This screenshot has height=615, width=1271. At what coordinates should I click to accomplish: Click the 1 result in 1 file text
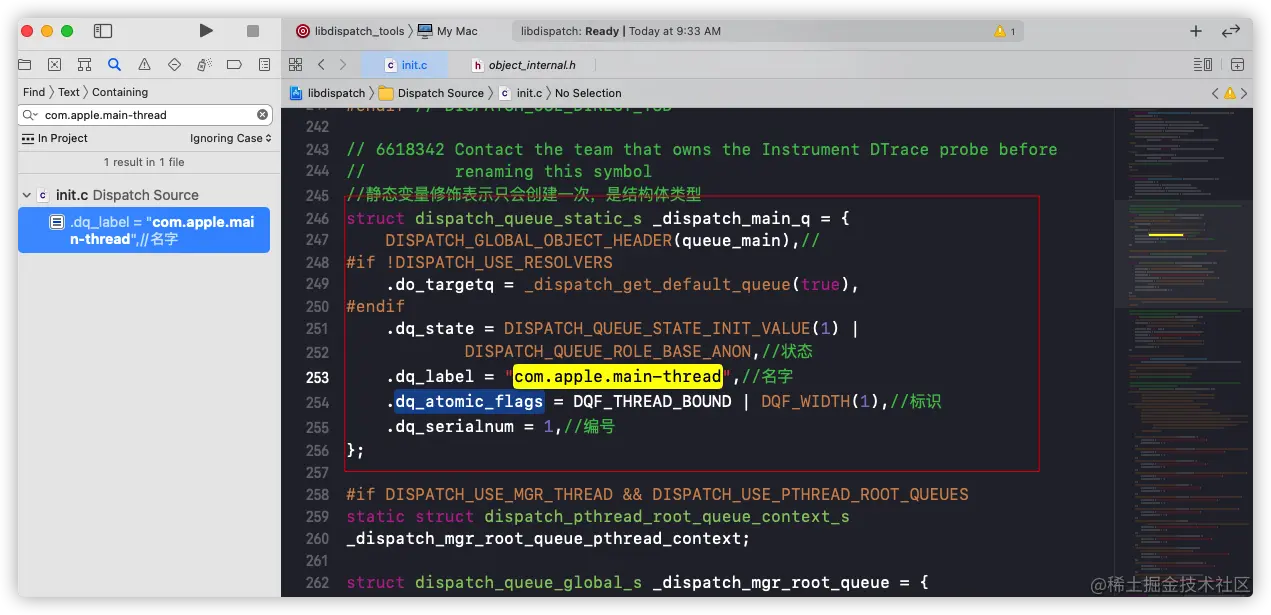(144, 162)
